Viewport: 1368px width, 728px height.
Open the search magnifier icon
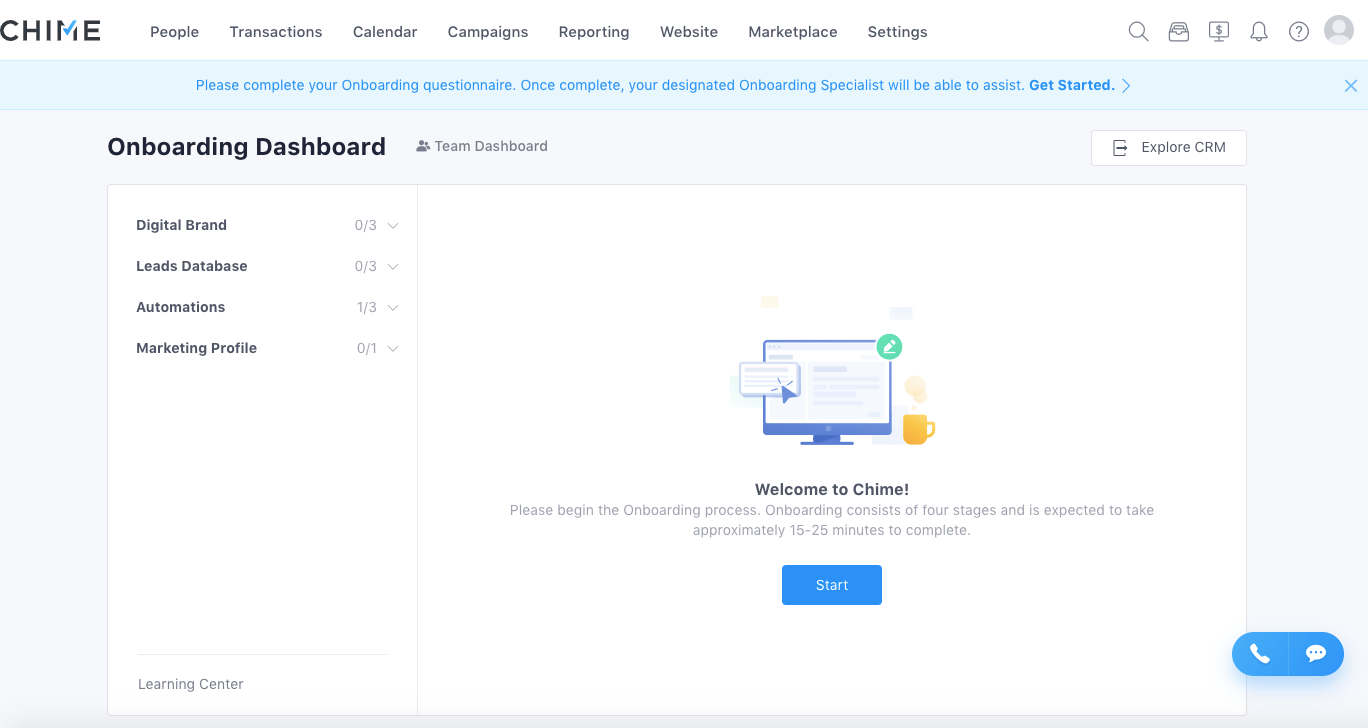point(1138,32)
